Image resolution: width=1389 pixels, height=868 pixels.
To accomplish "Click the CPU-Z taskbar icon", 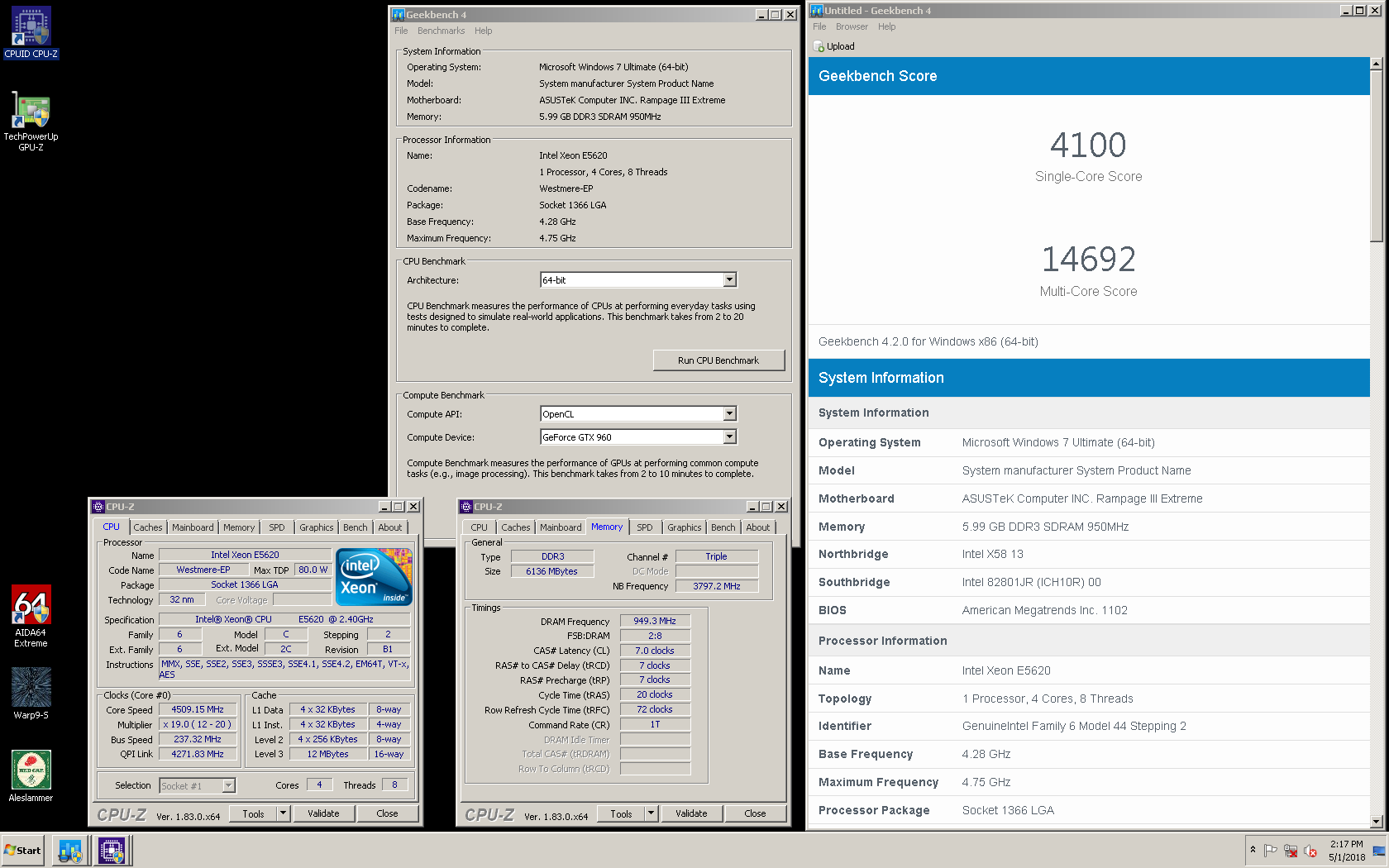I will (x=112, y=851).
